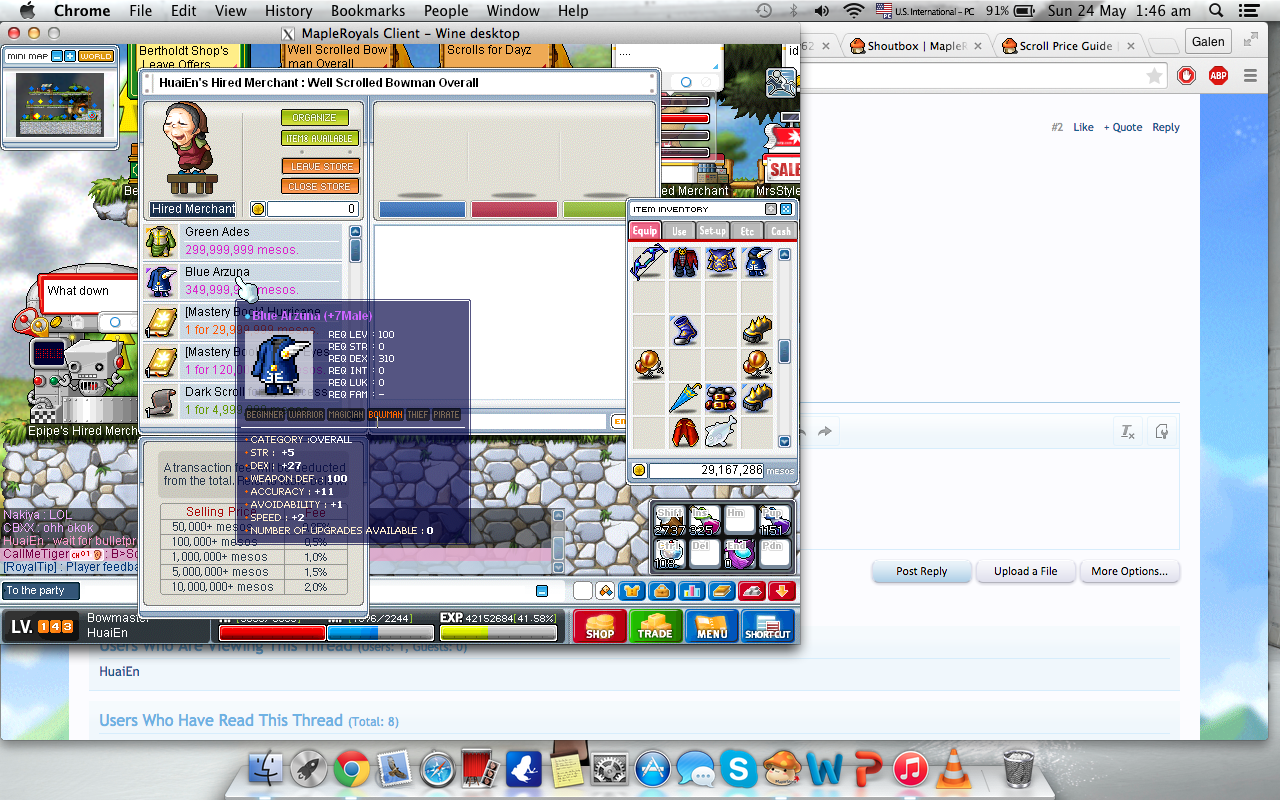
Task: Click the white fish item in inventory
Action: (x=721, y=432)
